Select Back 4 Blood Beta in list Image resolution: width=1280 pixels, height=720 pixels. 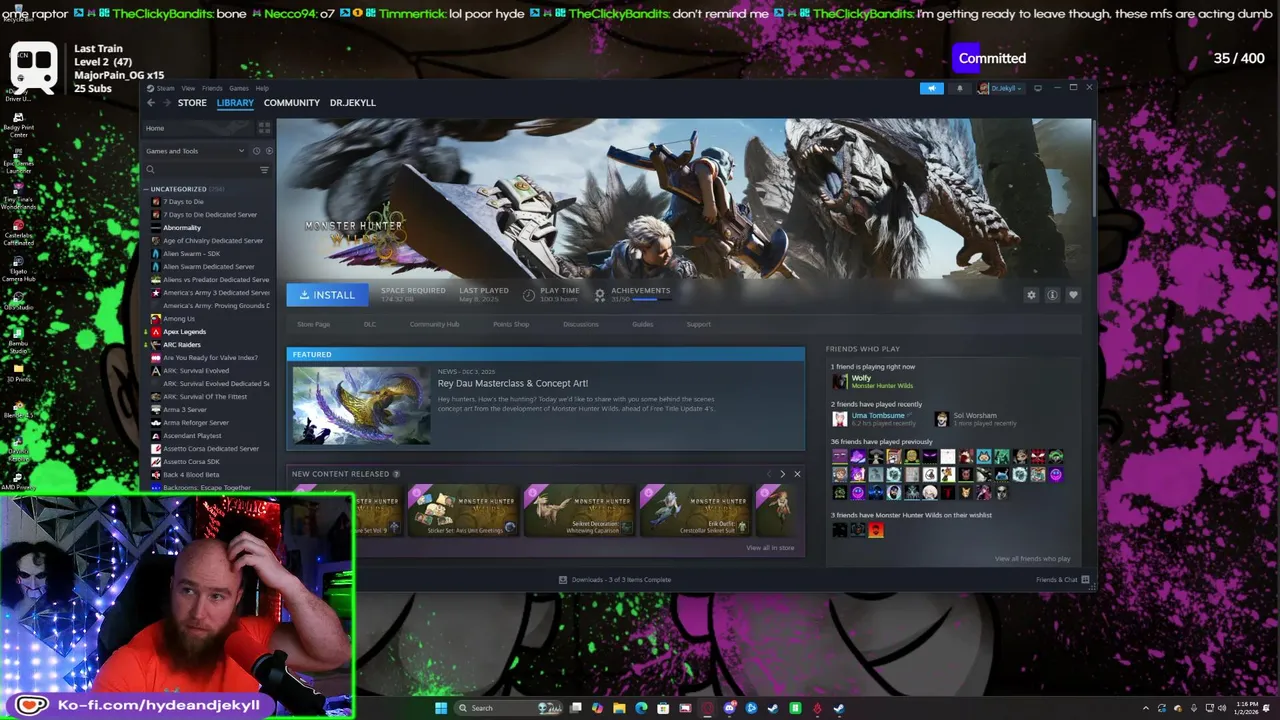pyautogui.click(x=191, y=475)
